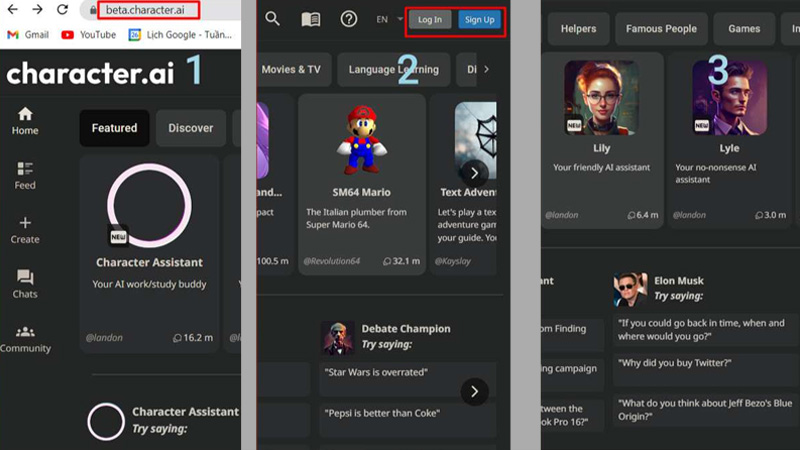Select prompt "Star Wars is overrated"
800x450 pixels.
407,379
